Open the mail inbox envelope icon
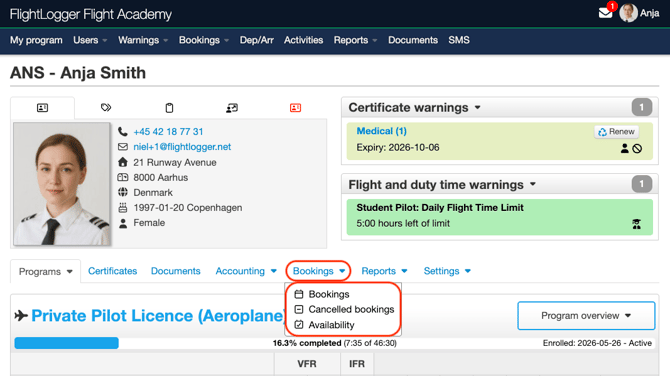The height and width of the screenshot is (376, 670). click(605, 13)
